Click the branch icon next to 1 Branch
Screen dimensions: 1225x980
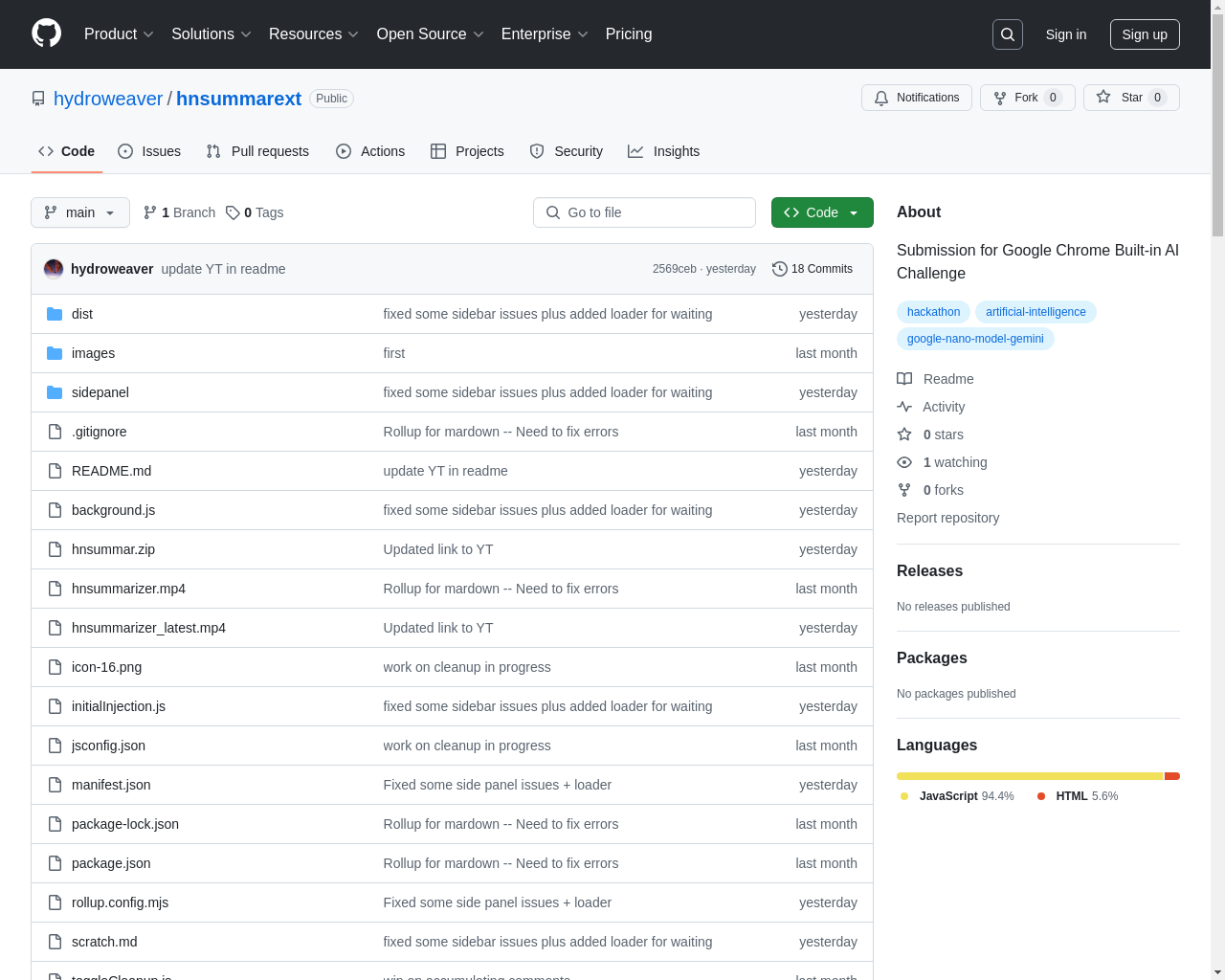tap(150, 212)
